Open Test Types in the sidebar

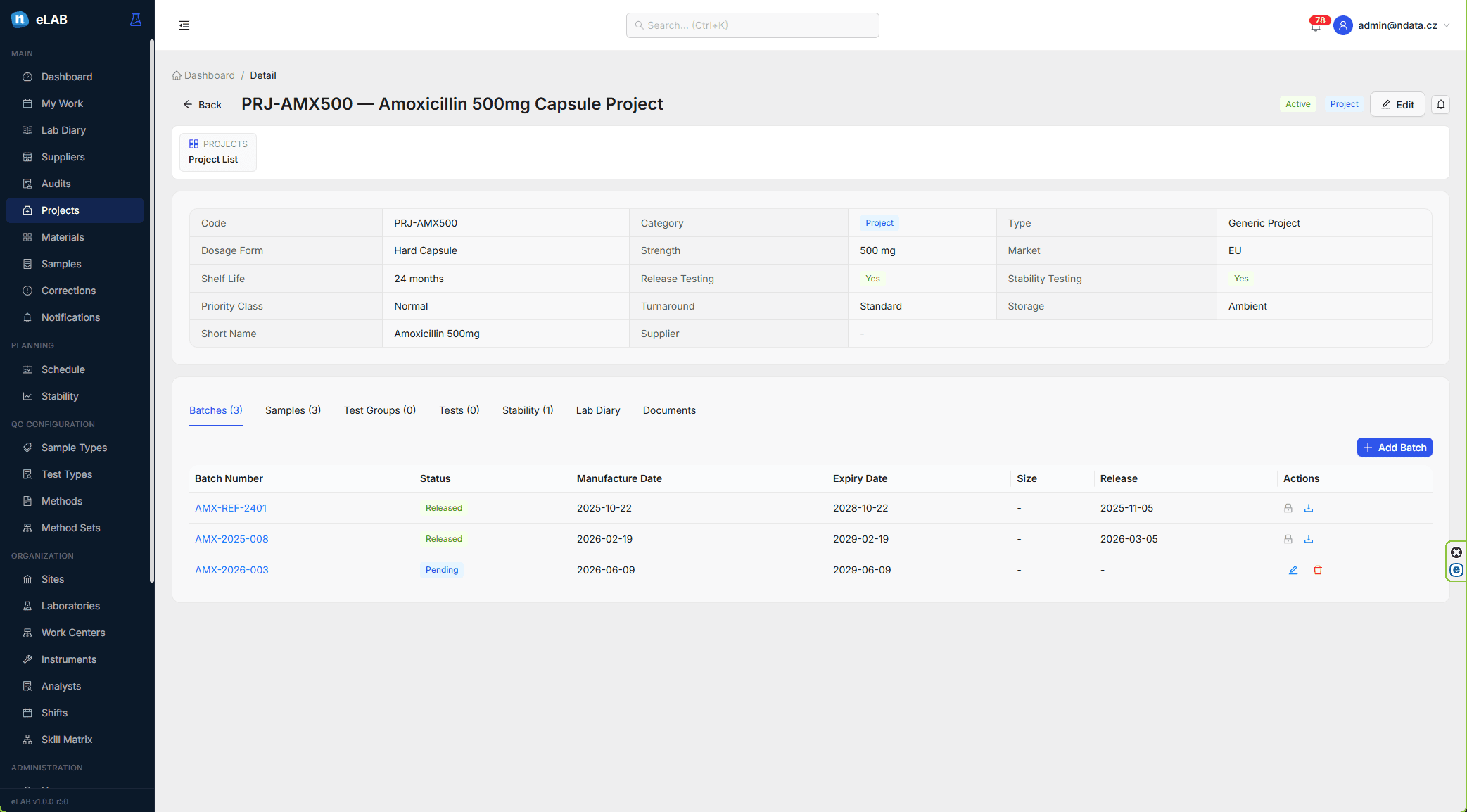tap(75, 474)
